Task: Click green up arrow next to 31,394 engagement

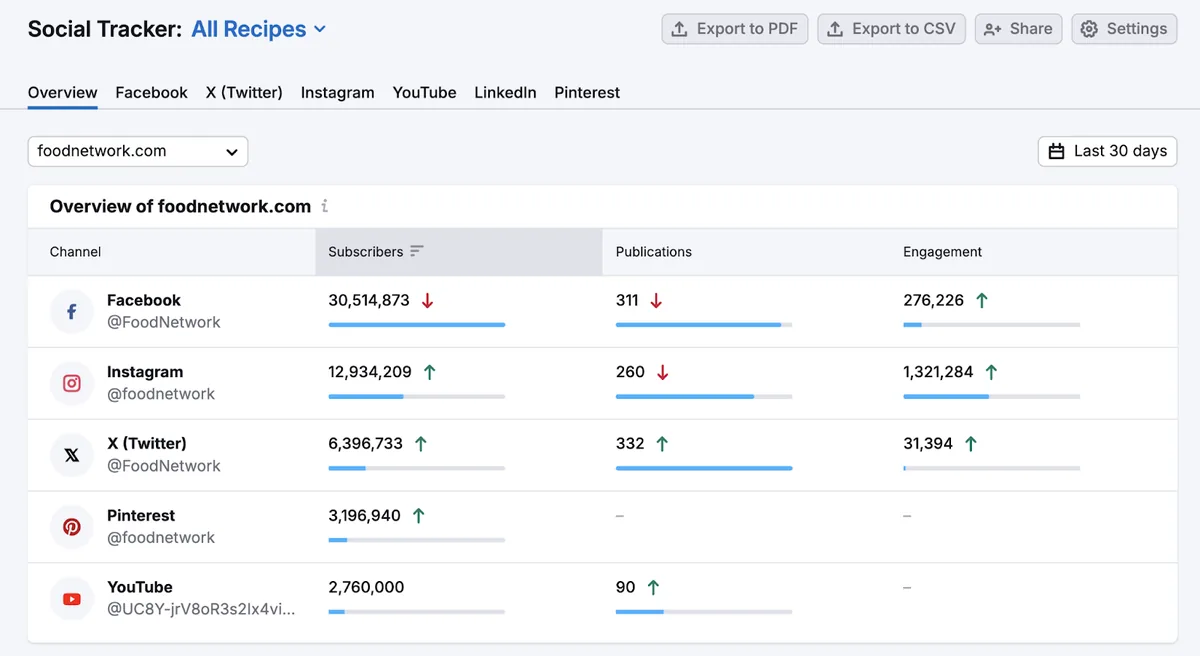Action: tap(971, 444)
